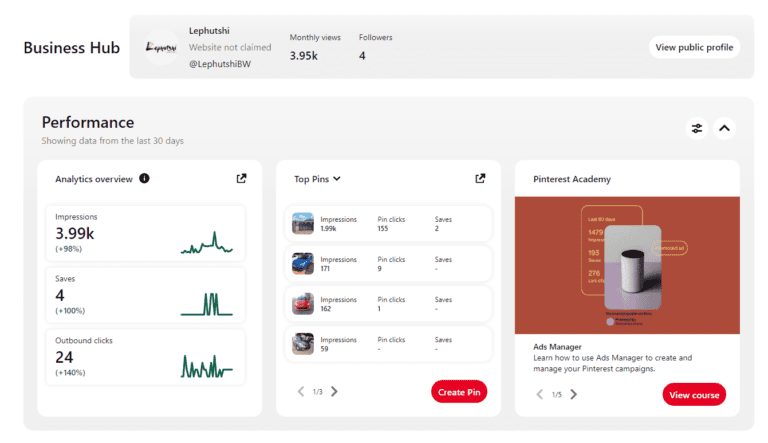
Task: Click Website not claimed text
Action: pyautogui.click(x=230, y=48)
